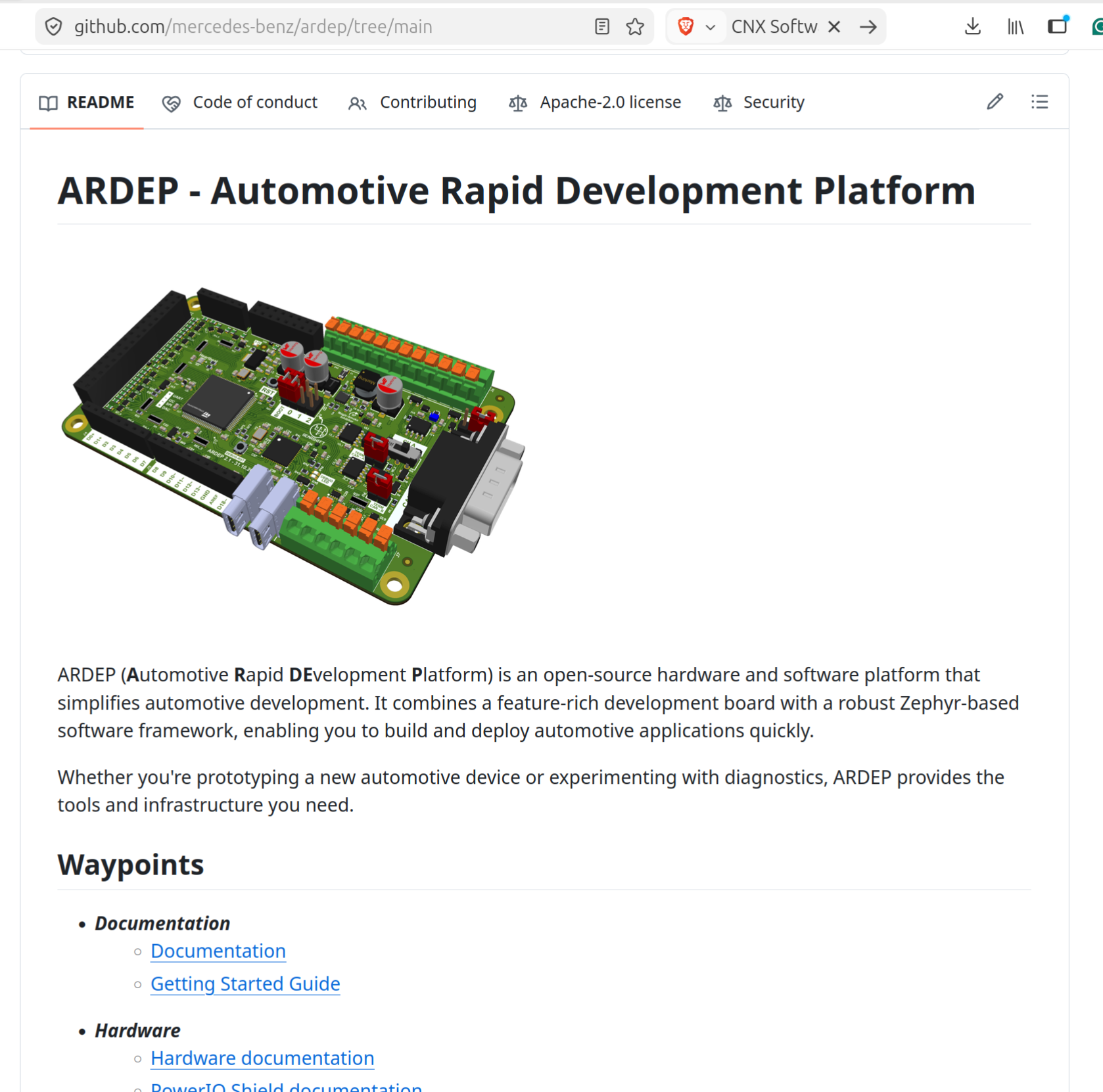1103x1092 pixels.
Task: Click the Contributing people icon
Action: (x=357, y=104)
